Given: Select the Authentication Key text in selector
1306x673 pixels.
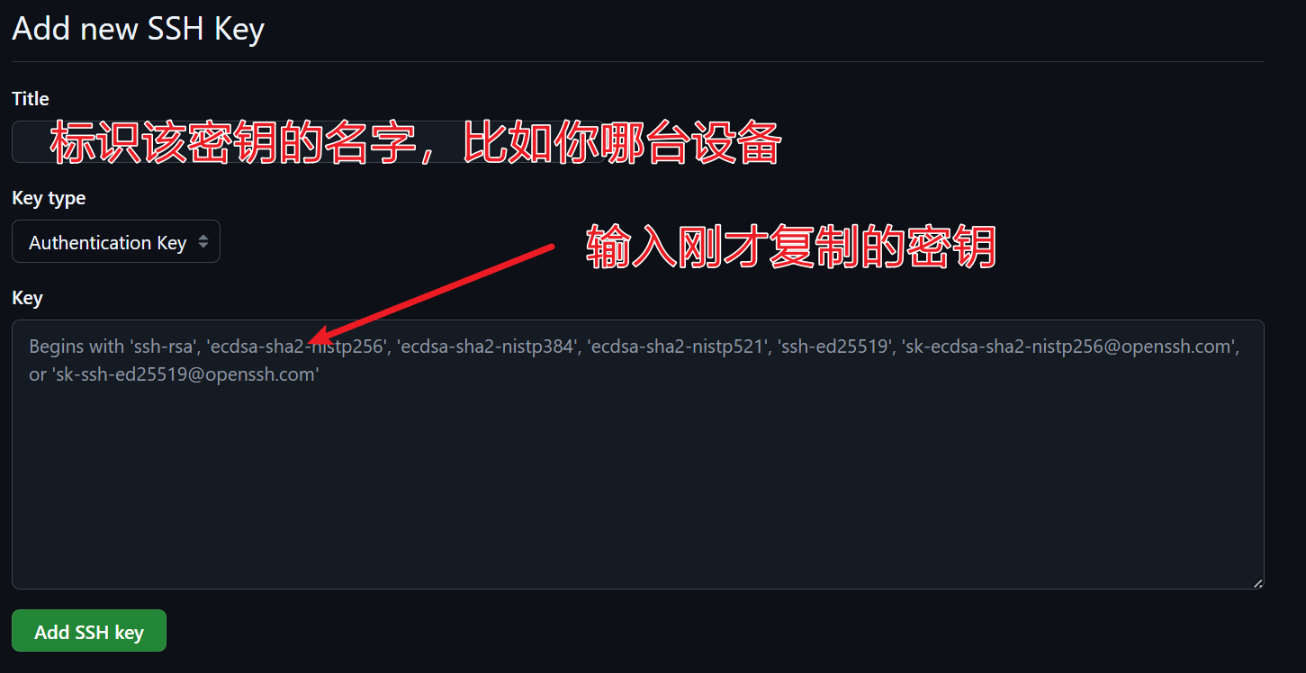Looking at the screenshot, I should click(108, 243).
